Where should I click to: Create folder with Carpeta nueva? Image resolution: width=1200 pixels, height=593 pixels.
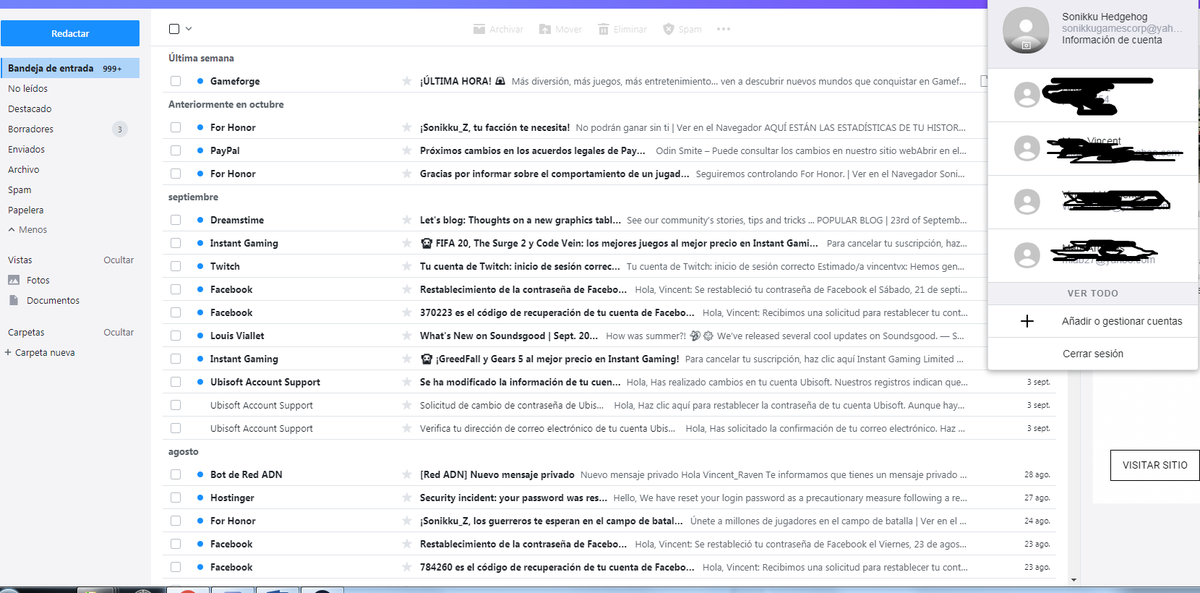click(x=39, y=353)
